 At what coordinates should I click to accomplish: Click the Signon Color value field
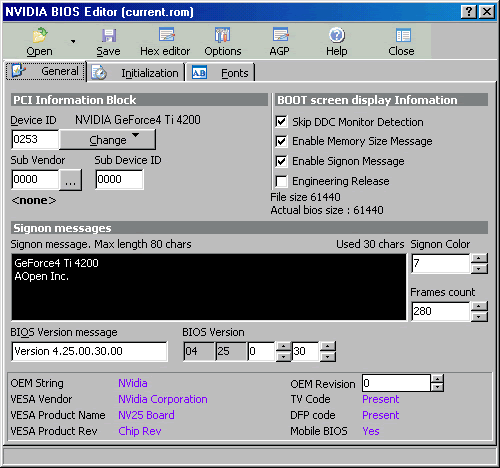[x=441, y=264]
